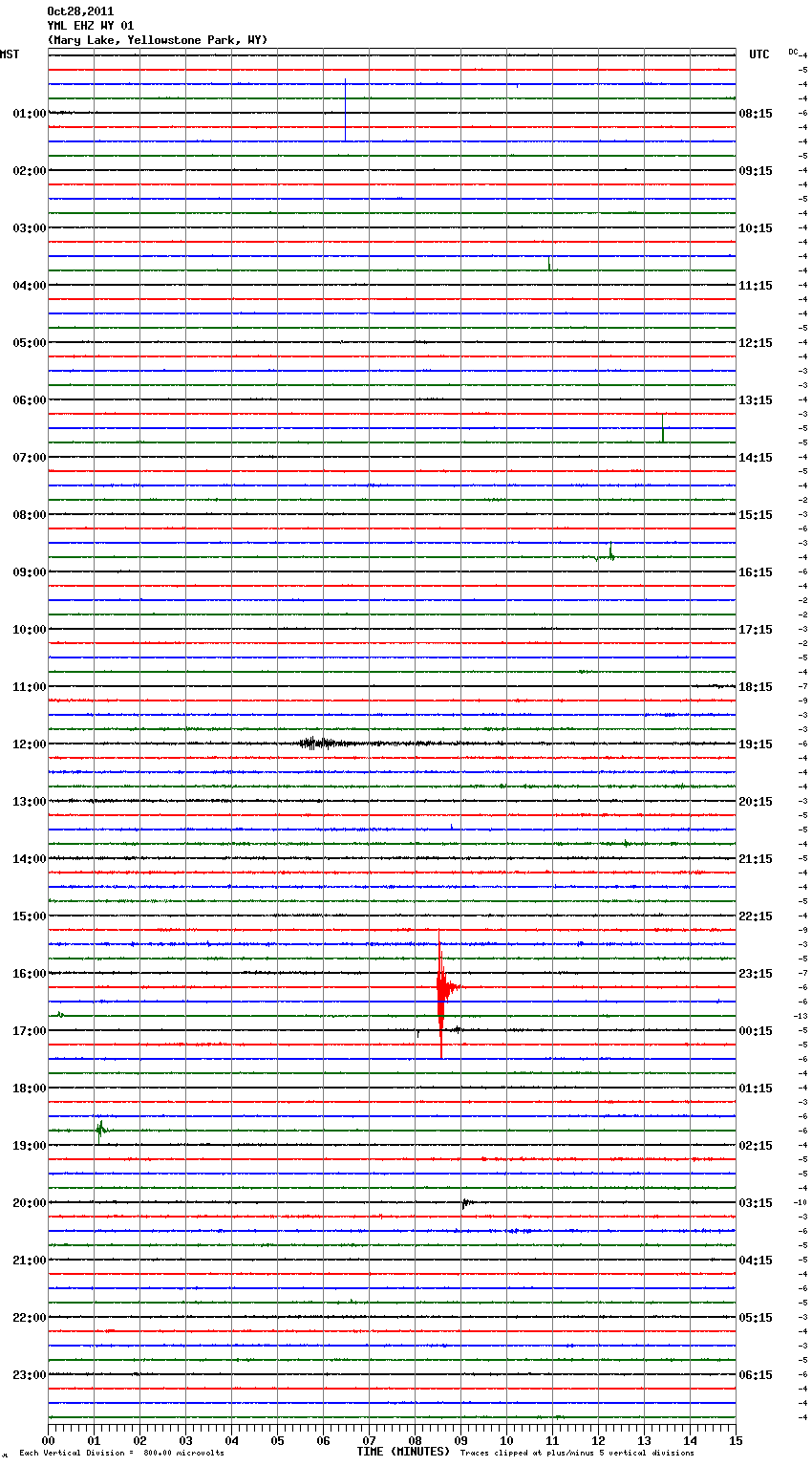Click the 06:15 UTC time label
812x1466 pixels.
tap(756, 1375)
